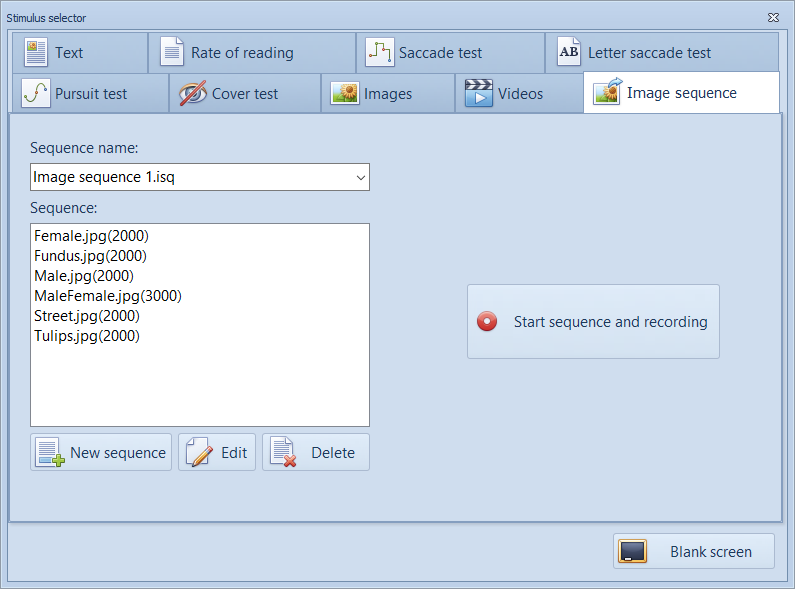
Task: Click the Letter saccade test AB icon
Action: click(x=568, y=52)
